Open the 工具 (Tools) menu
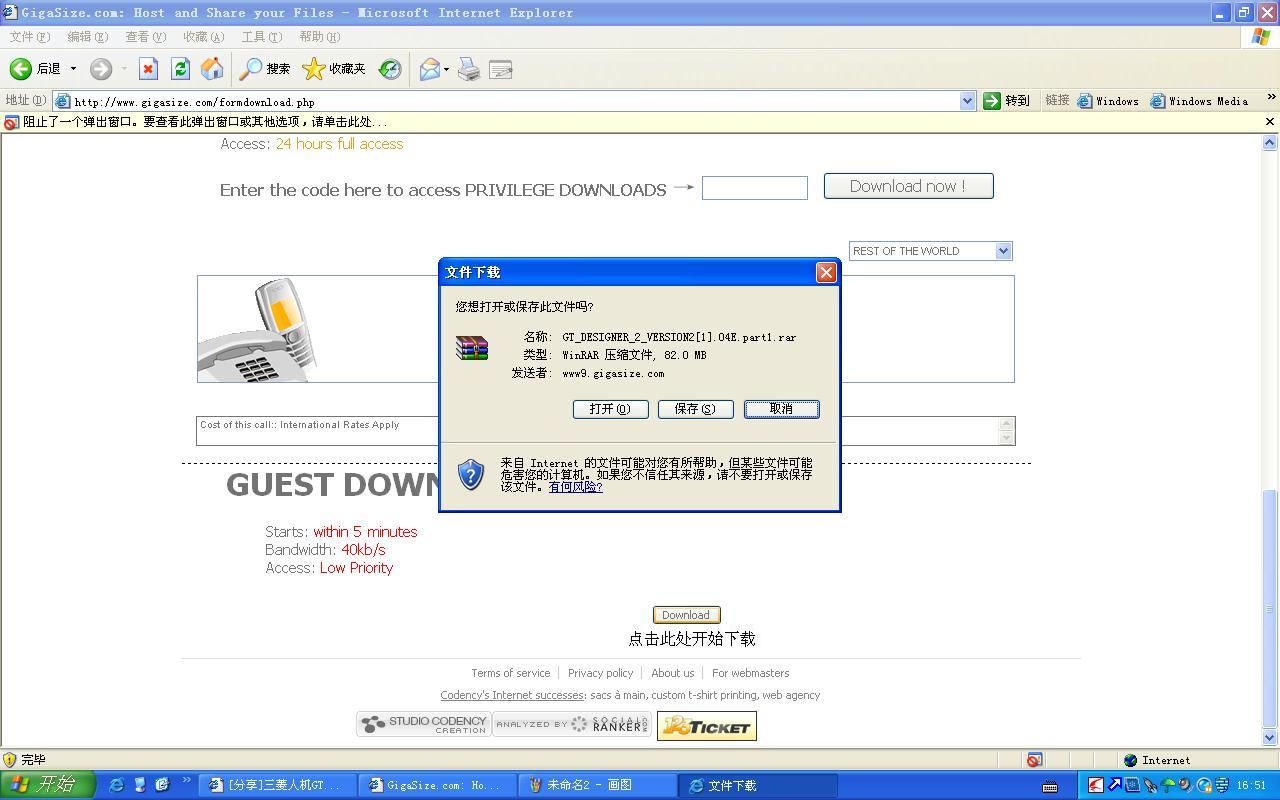 pos(261,37)
